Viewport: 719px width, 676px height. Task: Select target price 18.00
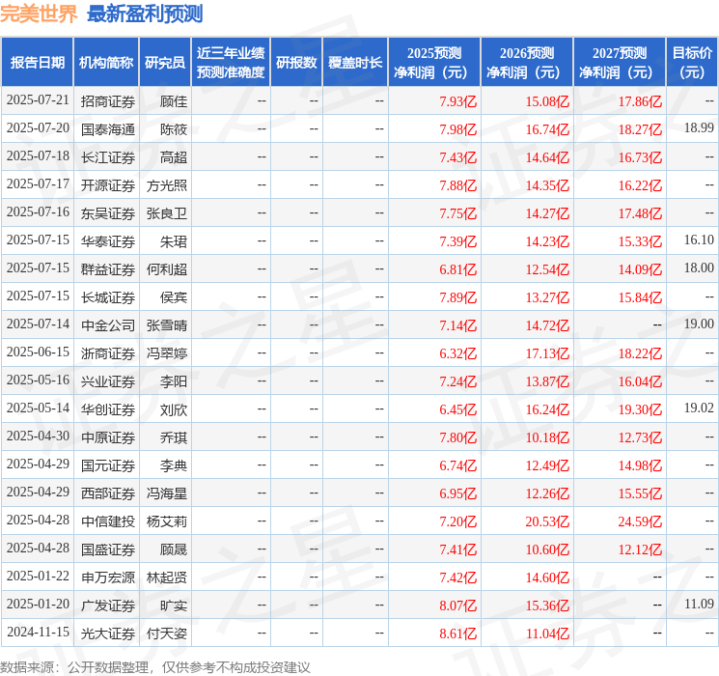[x=699, y=268]
